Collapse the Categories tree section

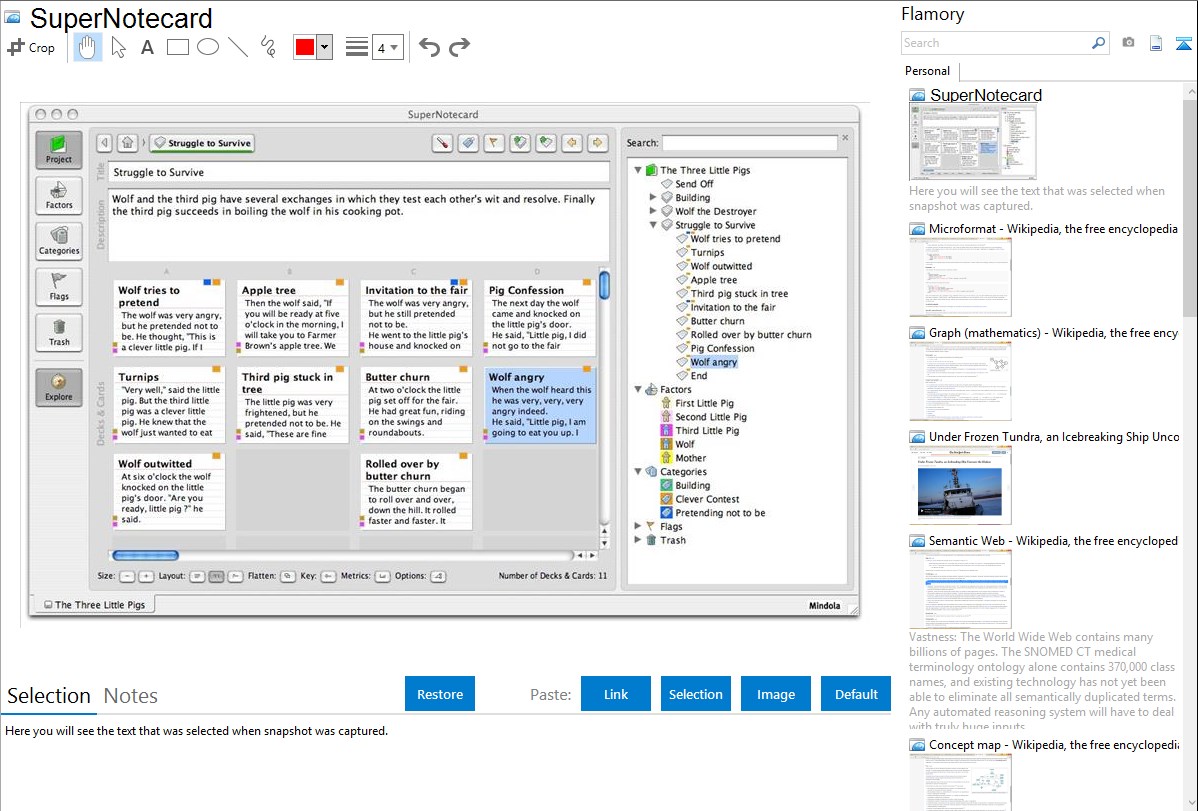(638, 472)
